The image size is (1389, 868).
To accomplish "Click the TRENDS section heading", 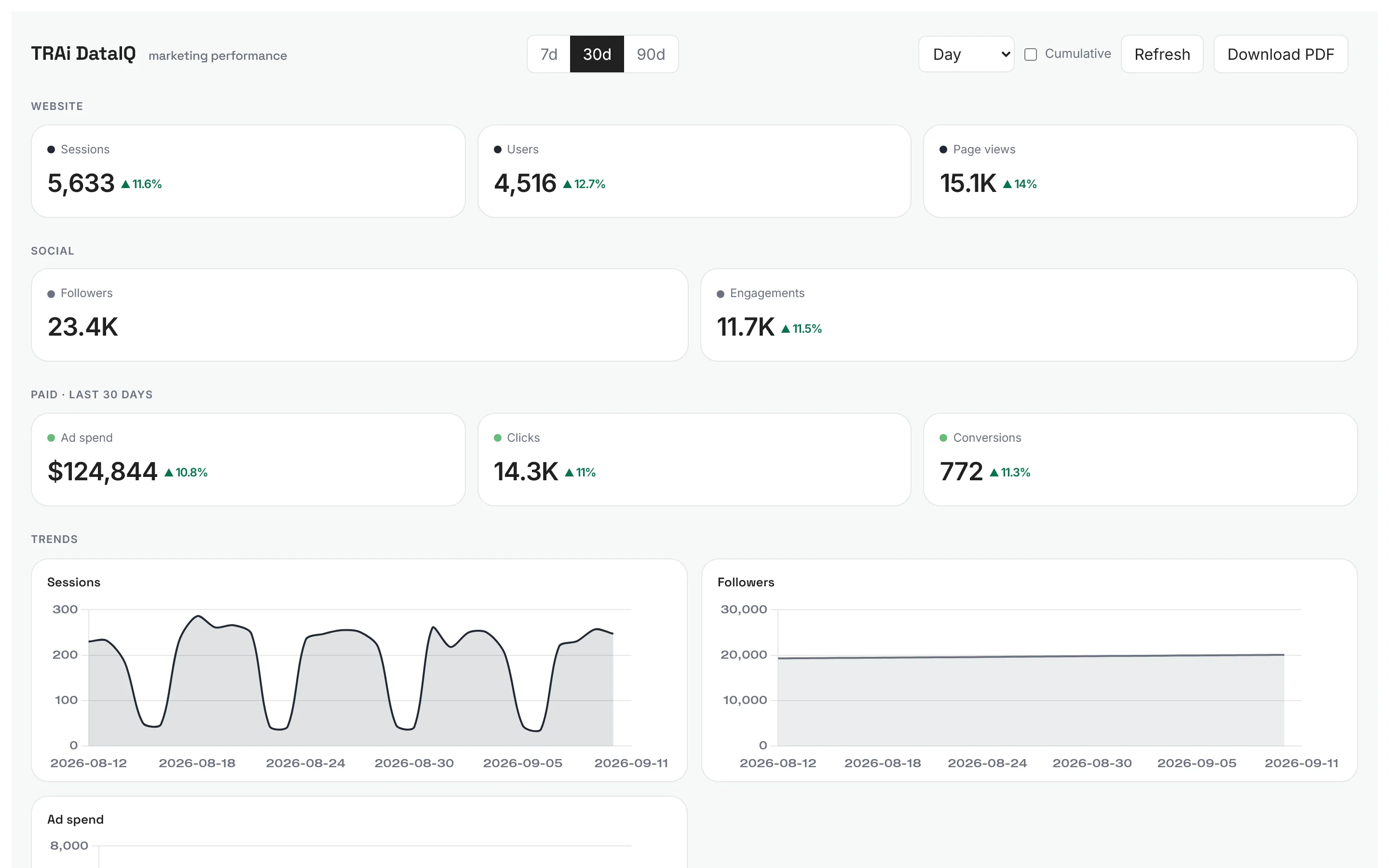I will [x=54, y=539].
